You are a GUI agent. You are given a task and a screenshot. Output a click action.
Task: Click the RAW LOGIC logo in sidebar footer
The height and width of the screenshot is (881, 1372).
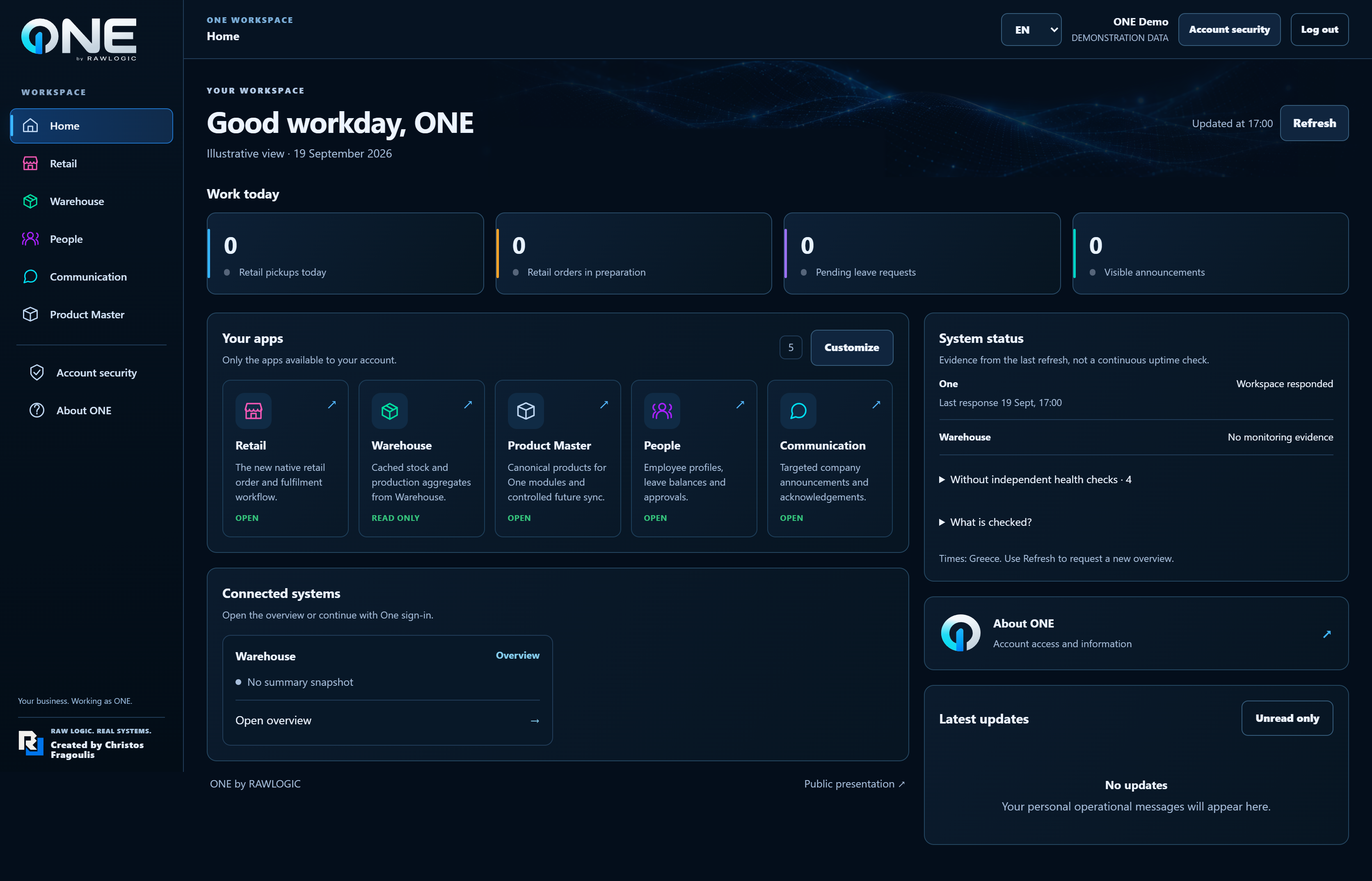31,743
